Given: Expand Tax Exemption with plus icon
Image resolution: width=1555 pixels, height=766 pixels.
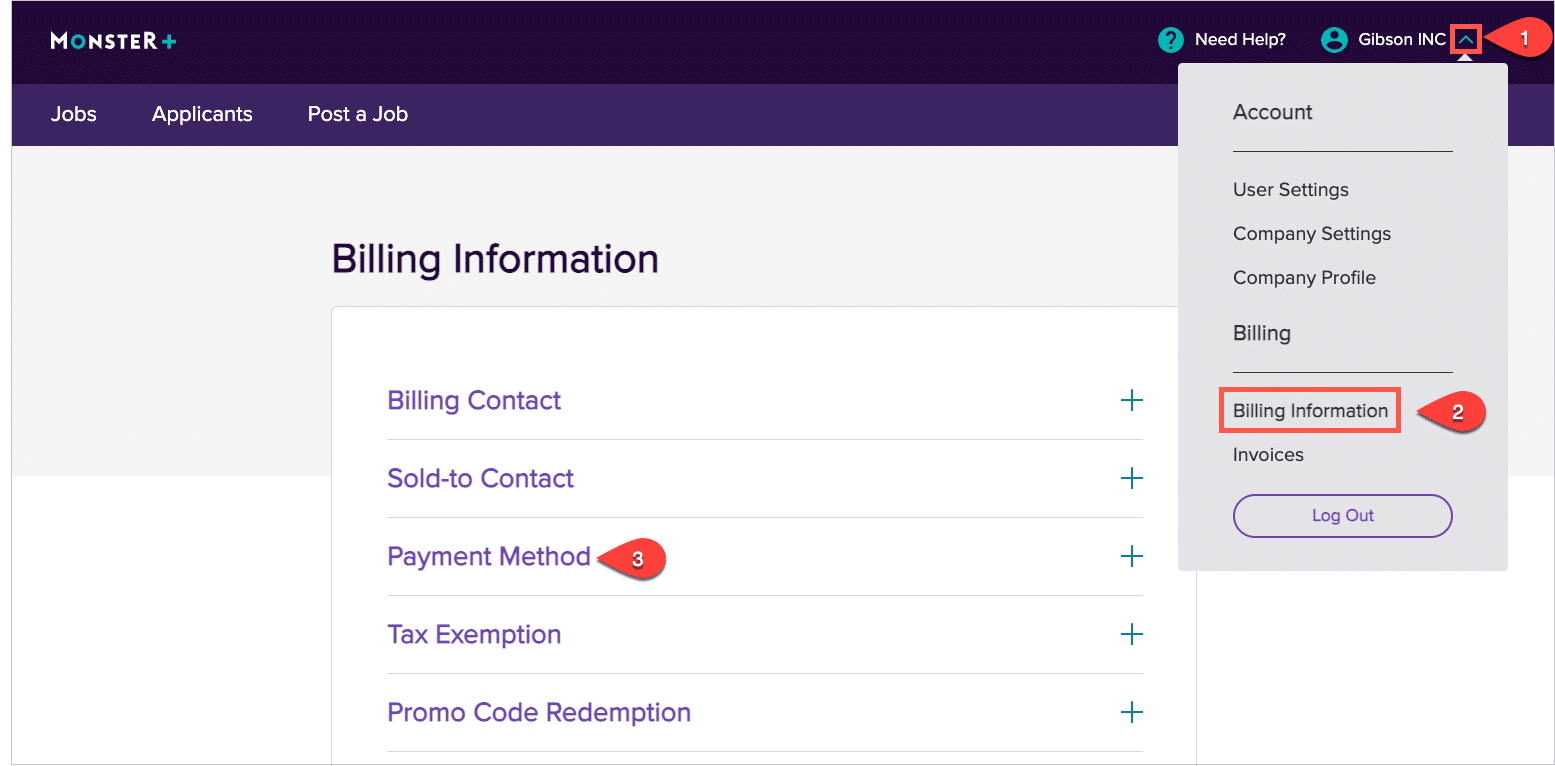Looking at the screenshot, I should (1131, 635).
